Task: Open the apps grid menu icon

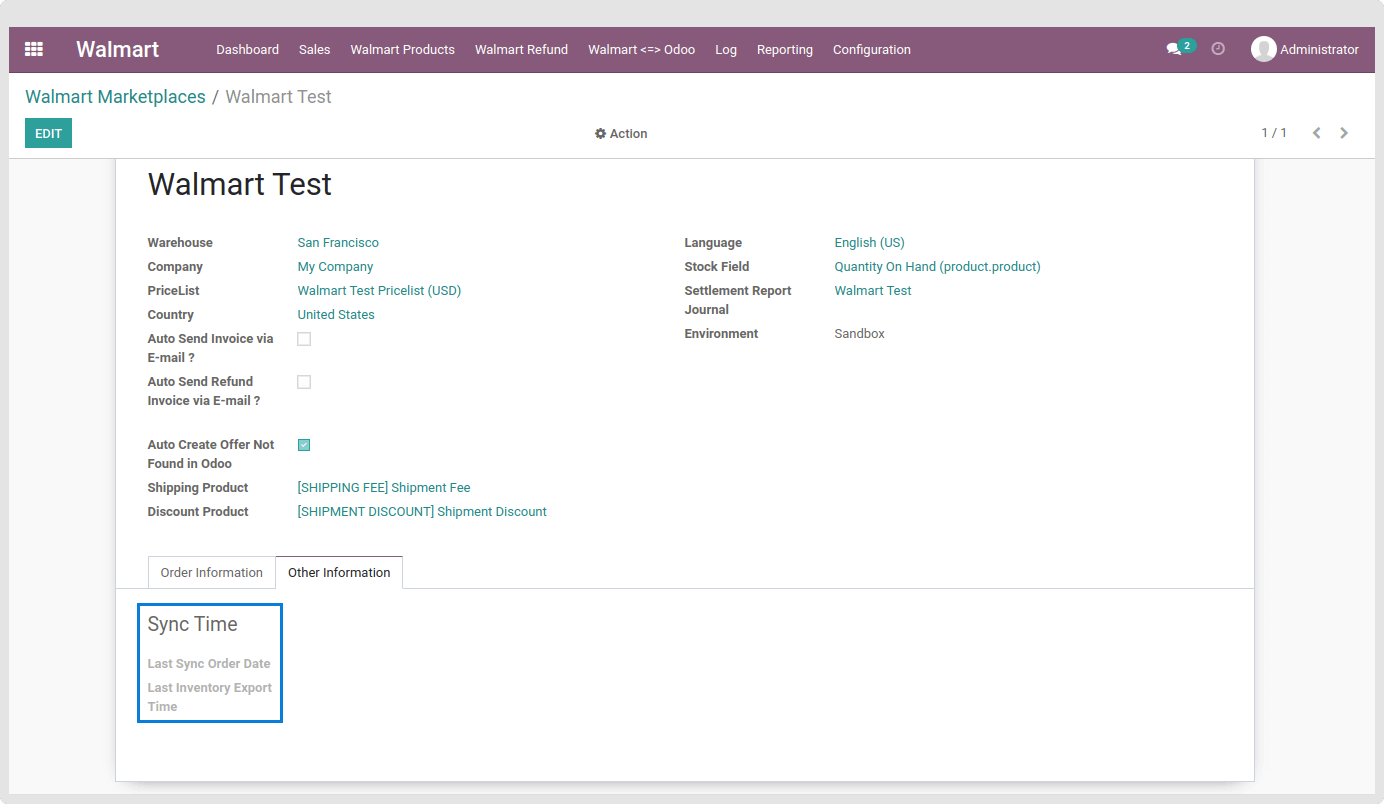Action: (34, 49)
